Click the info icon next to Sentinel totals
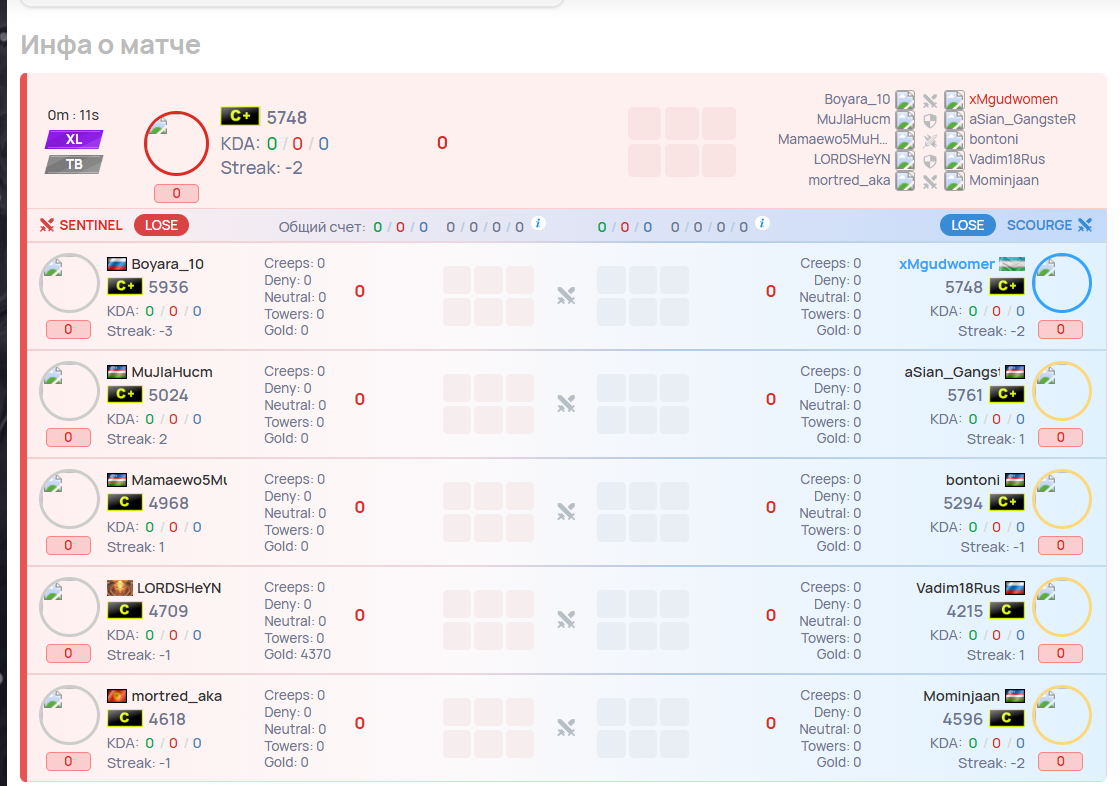 (x=539, y=223)
